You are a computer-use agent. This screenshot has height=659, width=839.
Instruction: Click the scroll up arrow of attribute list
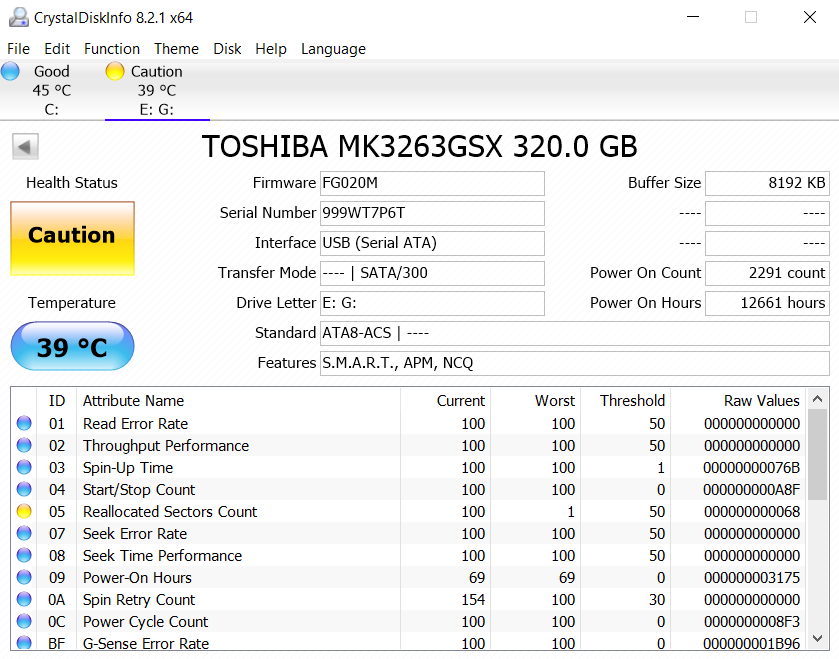click(817, 399)
